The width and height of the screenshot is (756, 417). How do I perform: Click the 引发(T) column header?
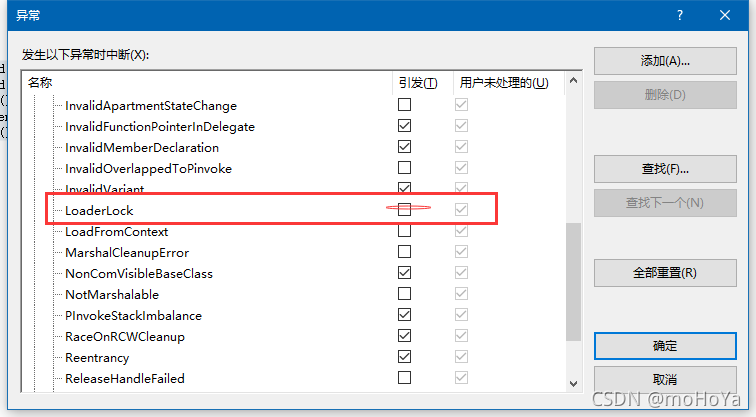click(x=418, y=82)
